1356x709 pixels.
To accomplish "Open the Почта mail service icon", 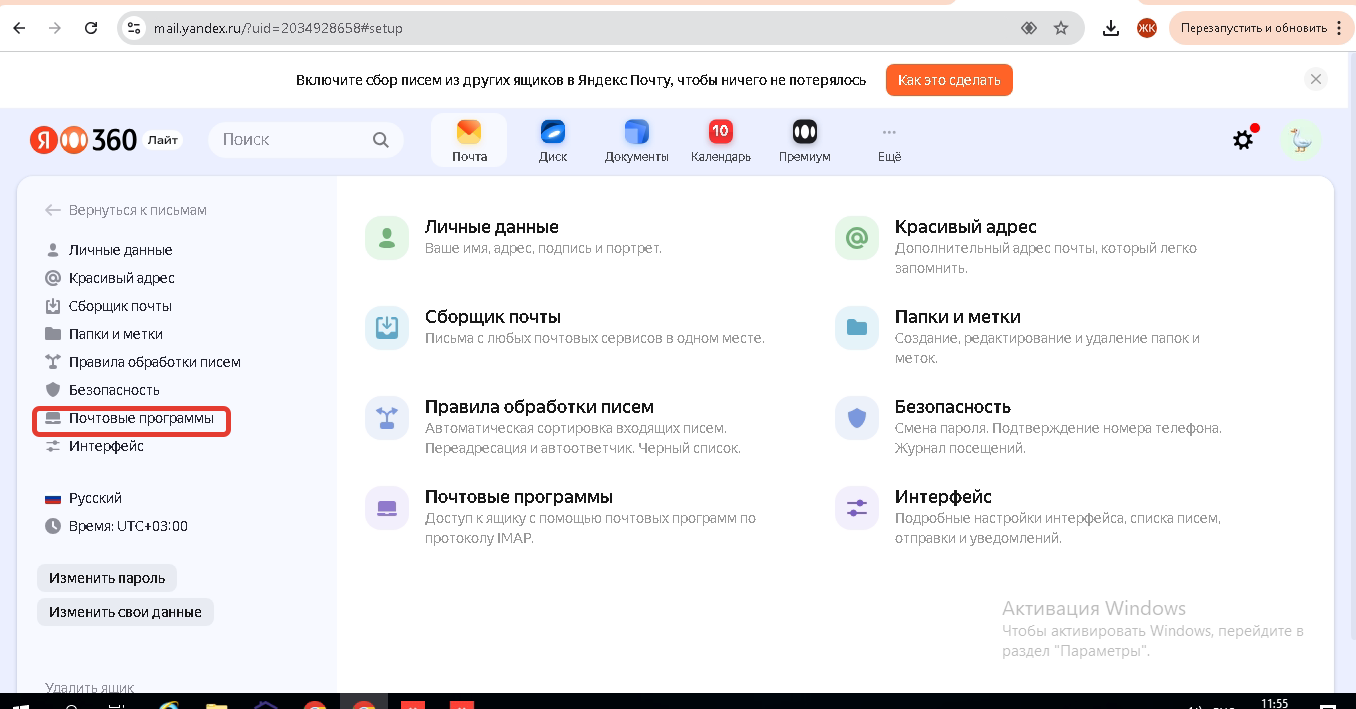I will click(469, 140).
